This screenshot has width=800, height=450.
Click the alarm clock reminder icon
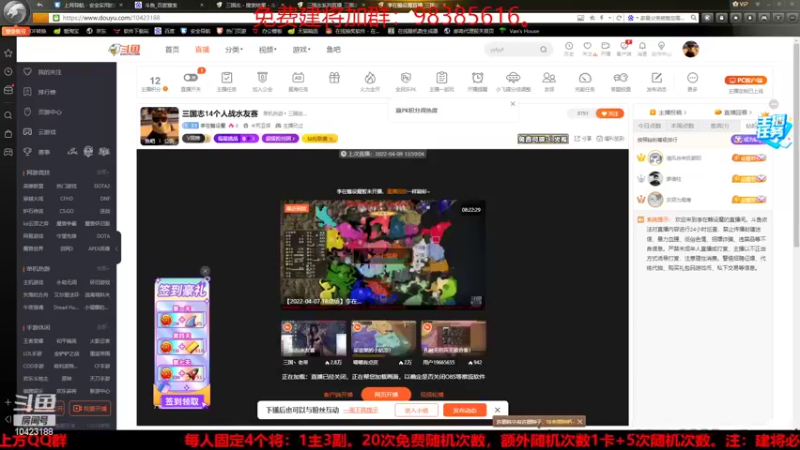click(478, 78)
